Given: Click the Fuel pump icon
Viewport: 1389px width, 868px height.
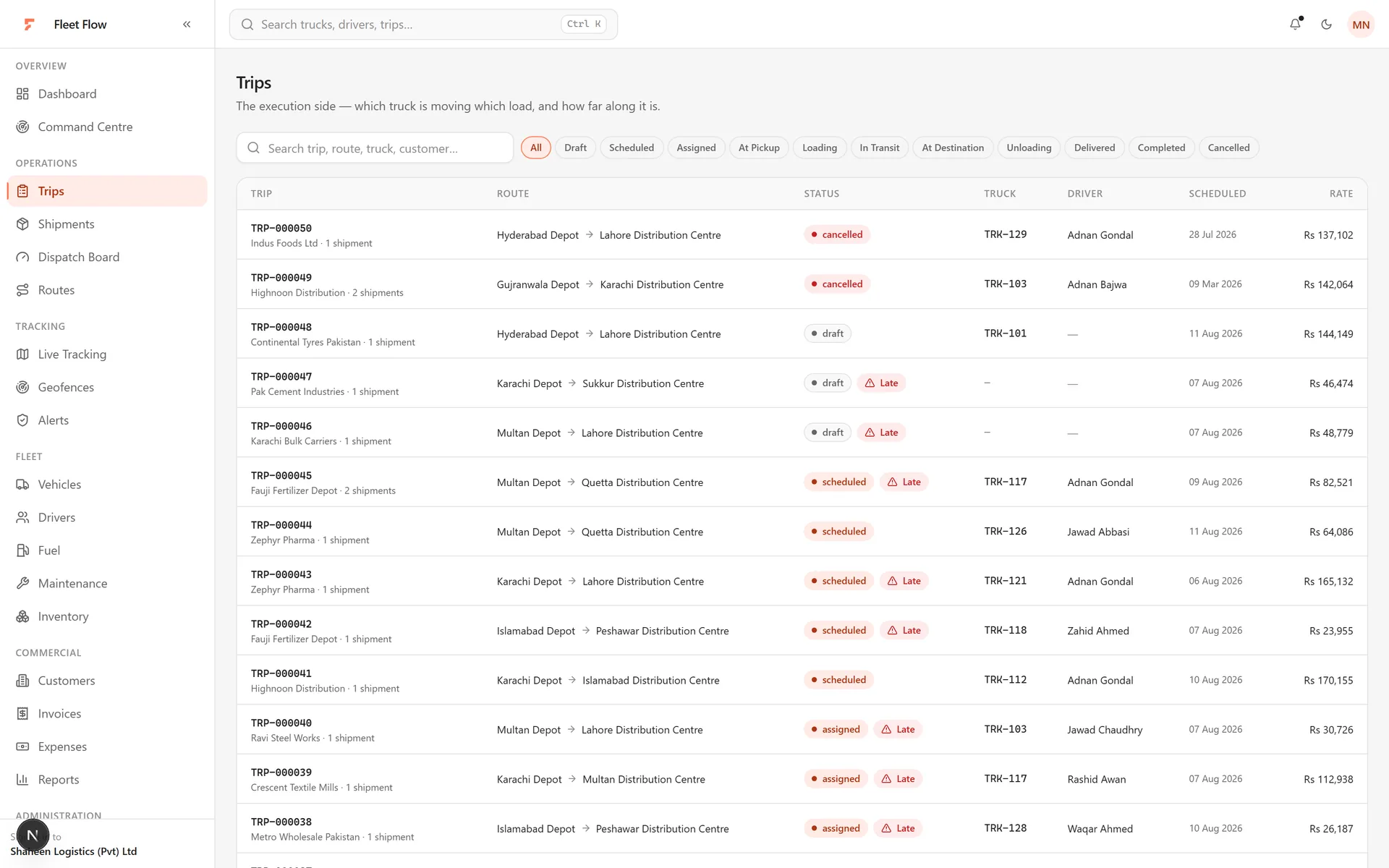Looking at the screenshot, I should [23, 550].
